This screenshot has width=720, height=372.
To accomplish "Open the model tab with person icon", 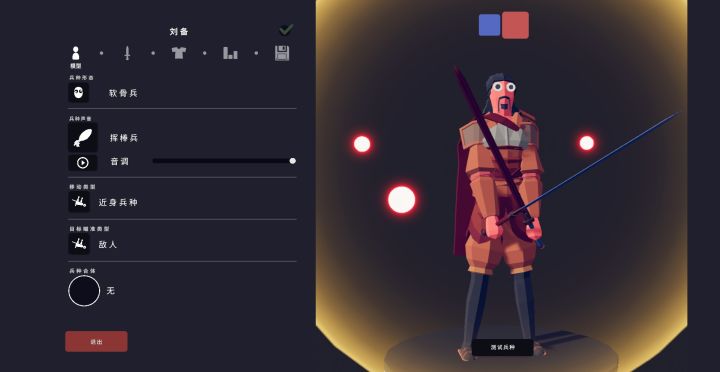I will (x=76, y=53).
